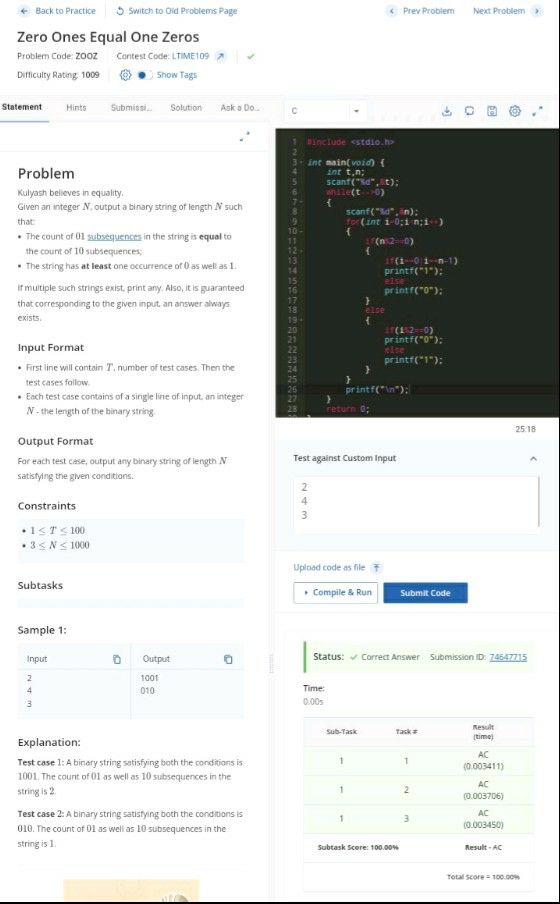Click inside the custom input text box
The width and height of the screenshot is (560, 904).
click(x=416, y=502)
